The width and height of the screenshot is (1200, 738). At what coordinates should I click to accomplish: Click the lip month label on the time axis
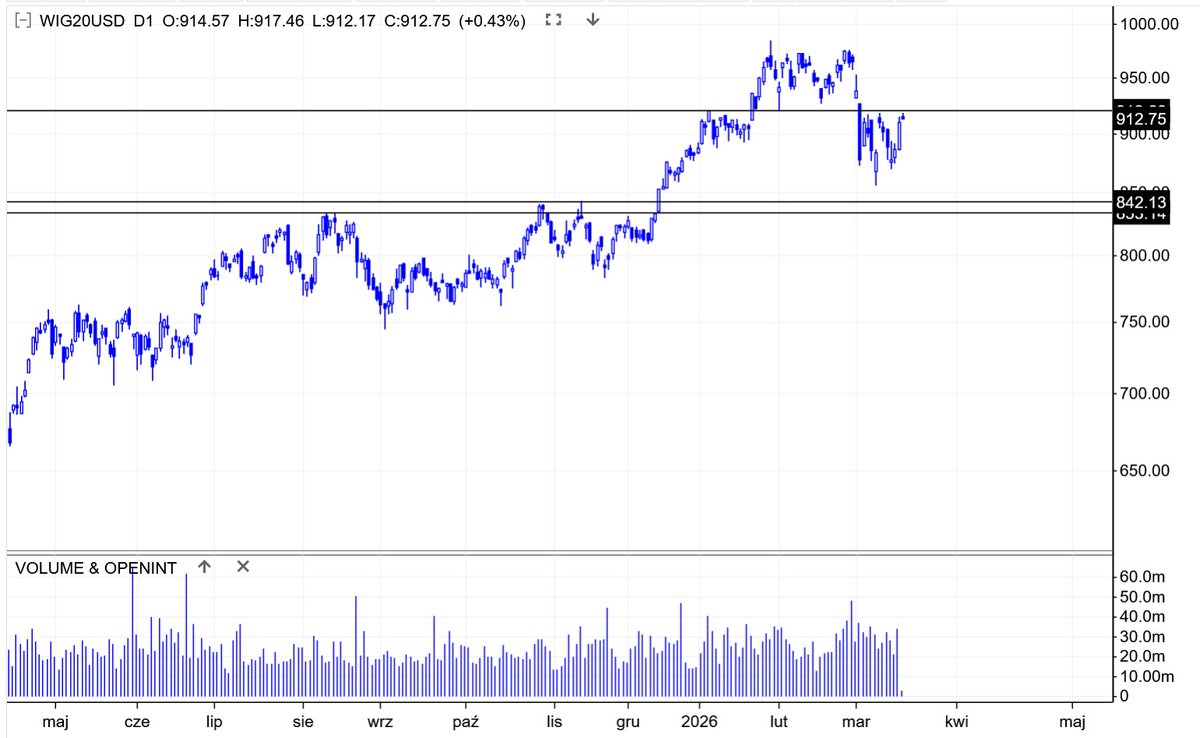point(212,720)
